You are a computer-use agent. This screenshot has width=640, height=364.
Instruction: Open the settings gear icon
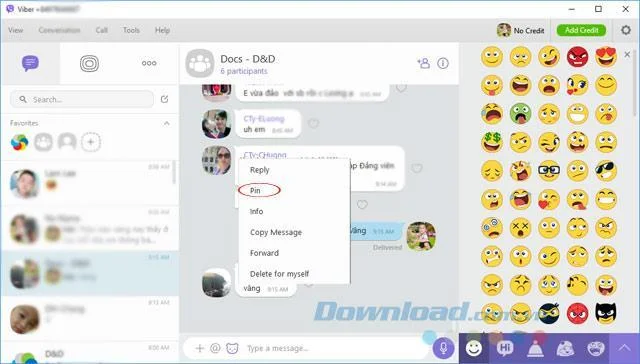626,30
